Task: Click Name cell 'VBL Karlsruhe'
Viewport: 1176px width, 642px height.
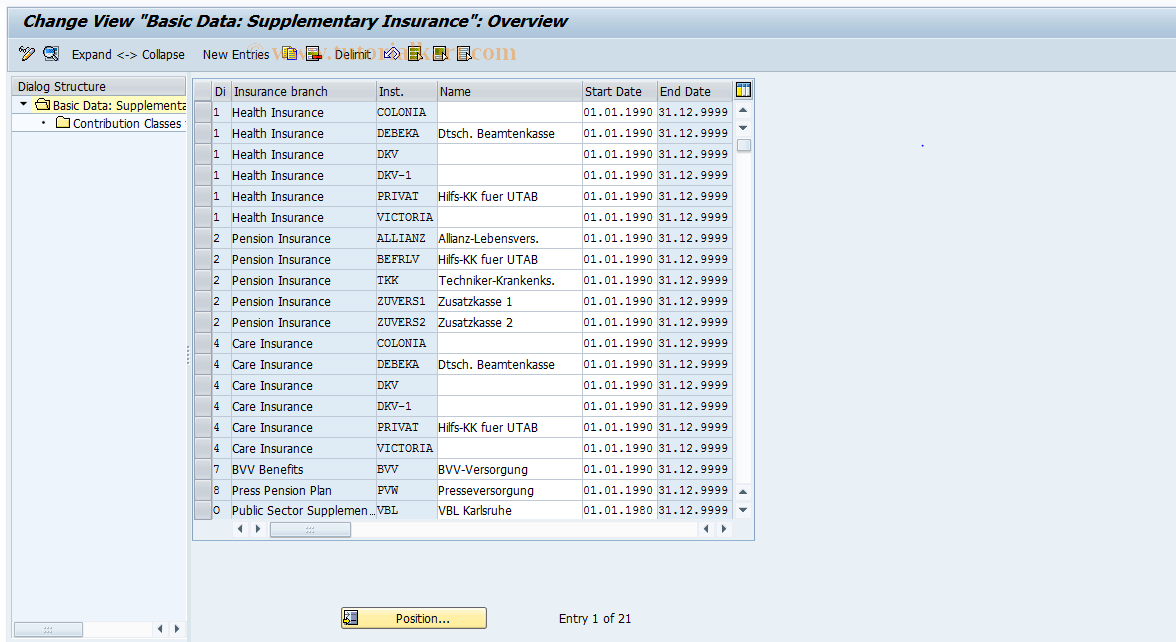Action: pyautogui.click(x=509, y=510)
